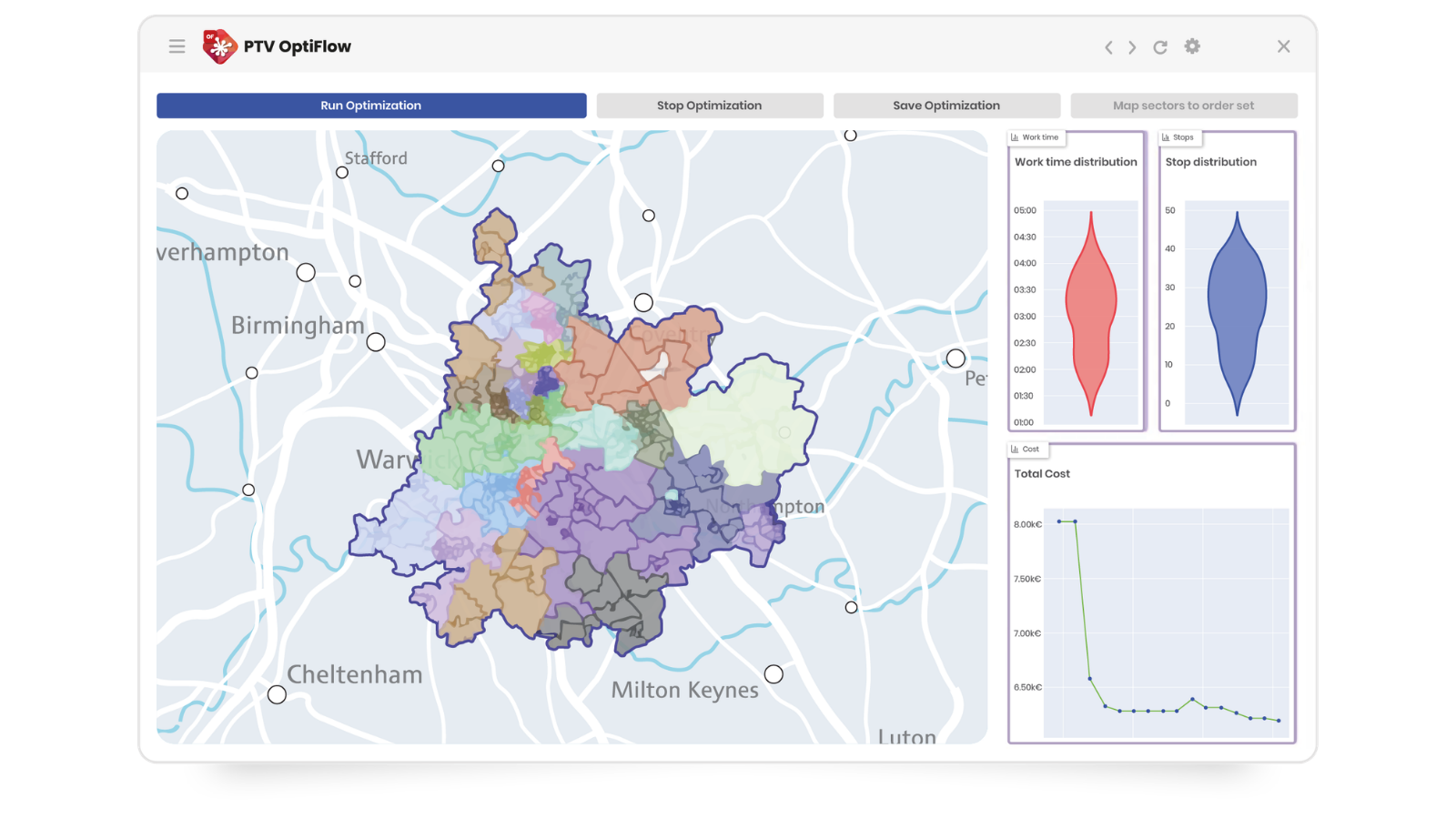This screenshot has height=819, width=1456.
Task: Reload using the refresh icon
Action: [1160, 47]
